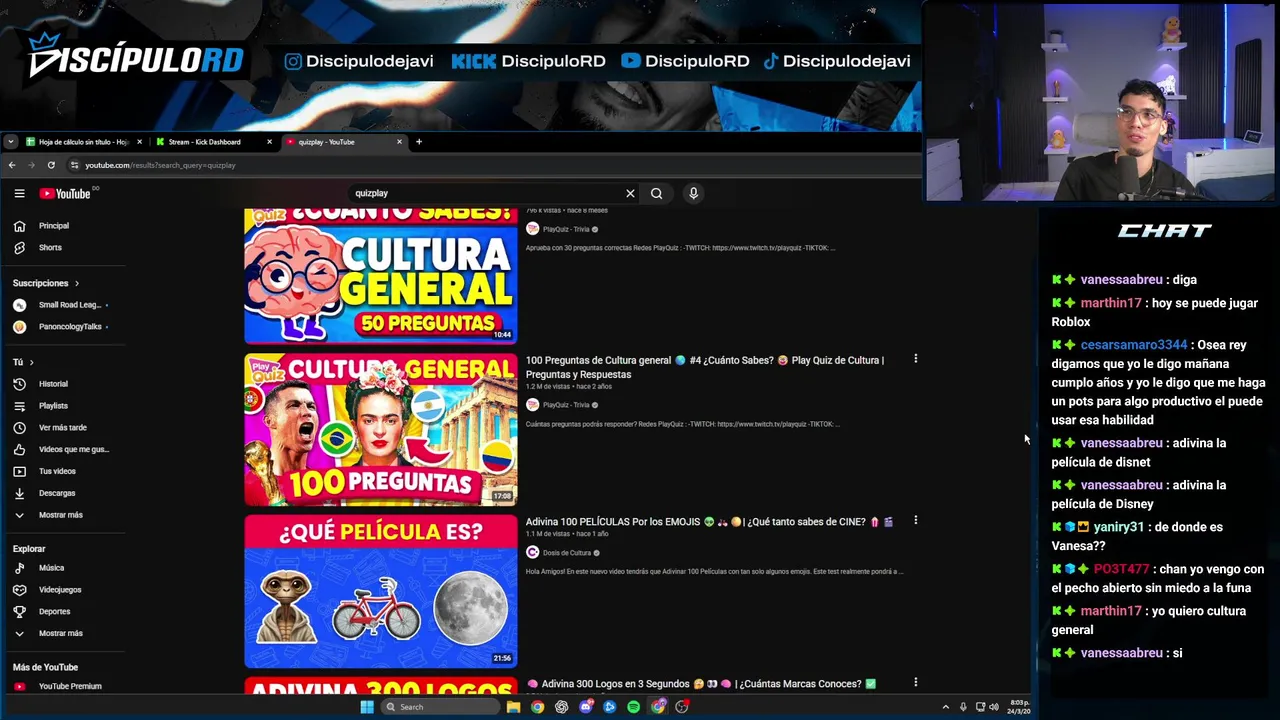Close the Stream - Kick Dashboard tab

pyautogui.click(x=269, y=142)
